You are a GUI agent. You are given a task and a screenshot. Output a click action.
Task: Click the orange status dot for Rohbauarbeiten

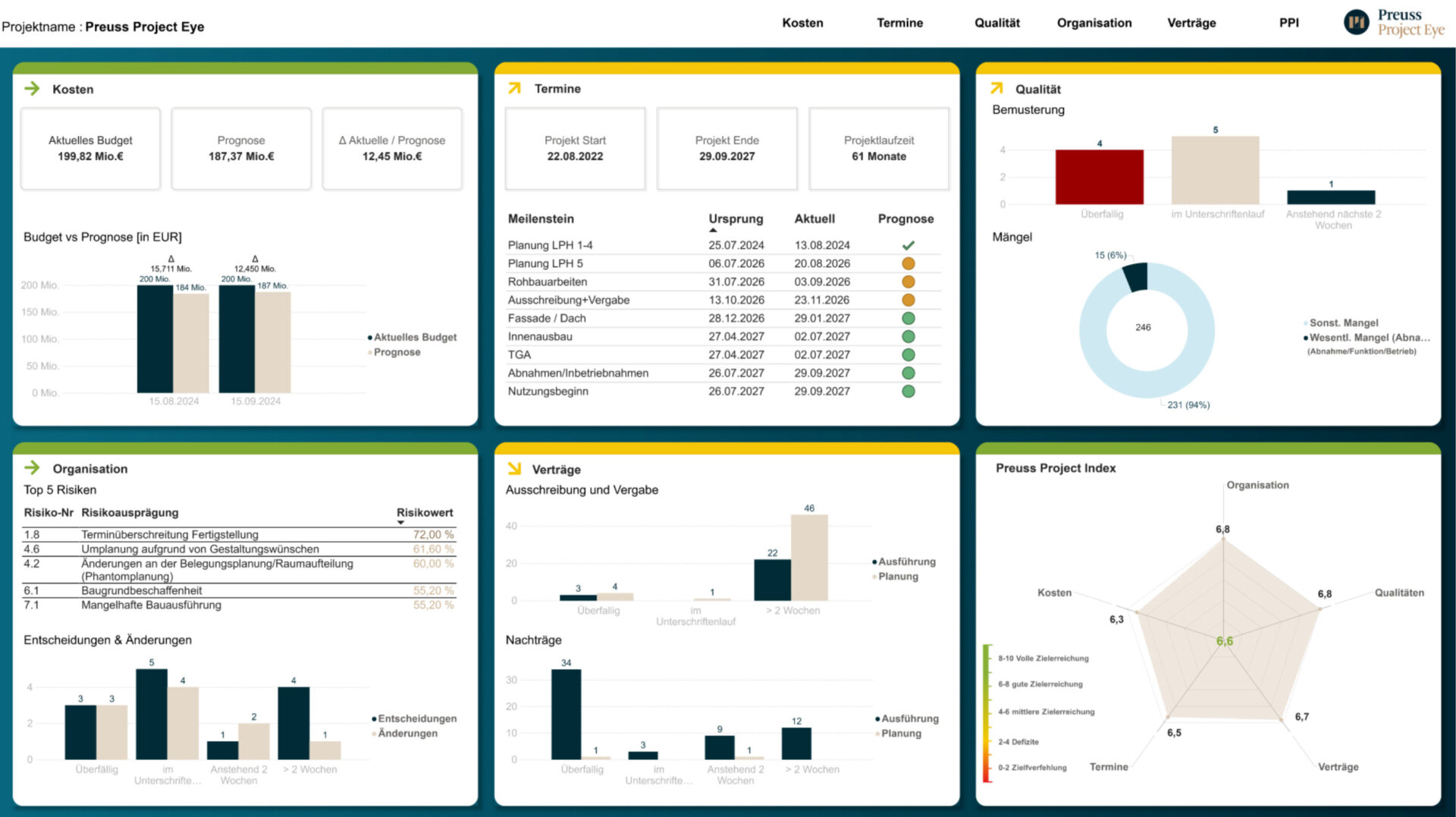pos(908,281)
